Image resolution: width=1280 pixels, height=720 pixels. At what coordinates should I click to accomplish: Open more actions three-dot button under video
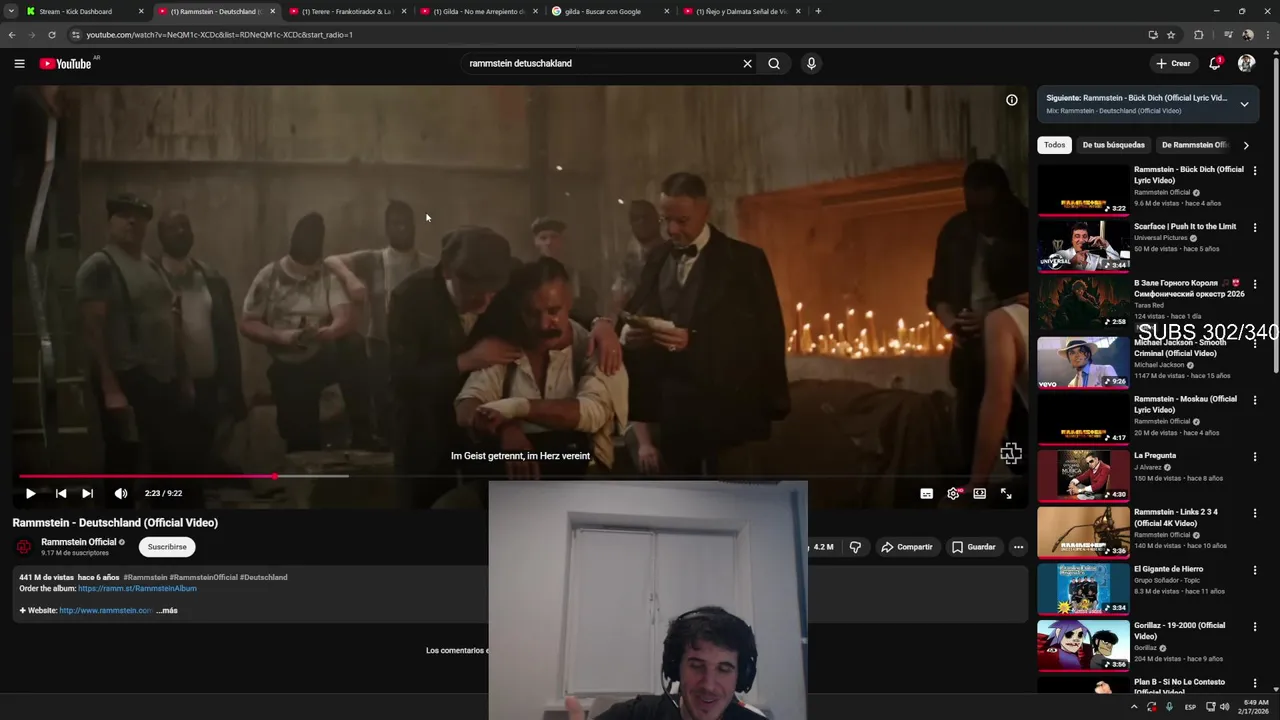coord(1018,547)
